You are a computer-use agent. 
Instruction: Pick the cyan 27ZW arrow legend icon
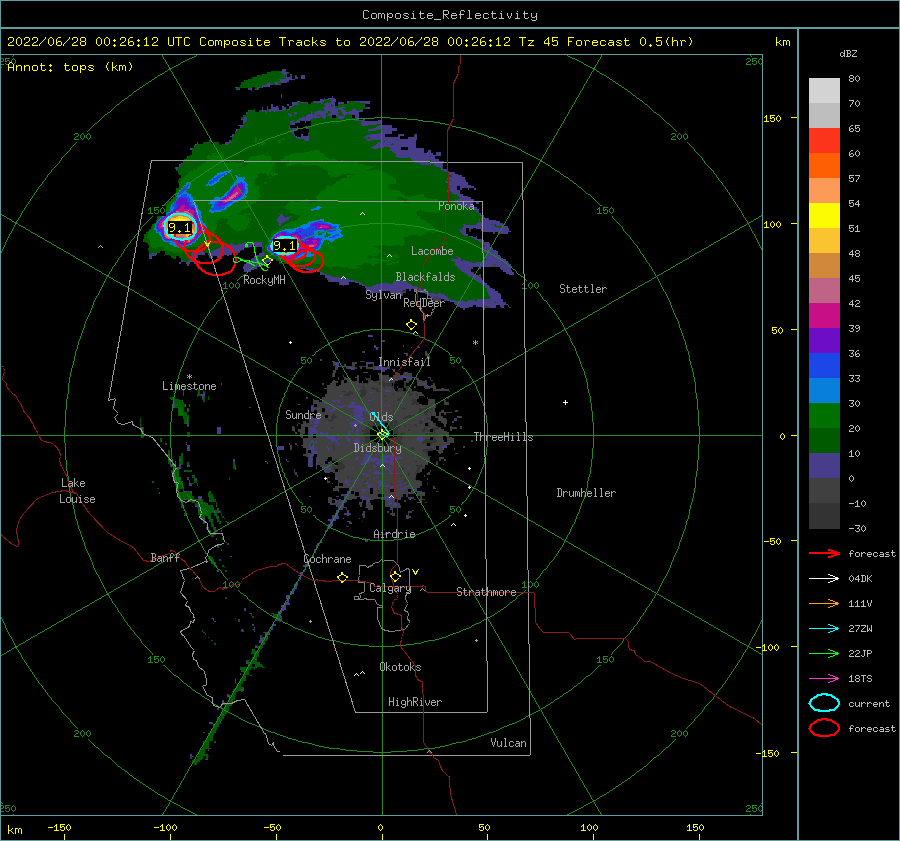point(824,629)
